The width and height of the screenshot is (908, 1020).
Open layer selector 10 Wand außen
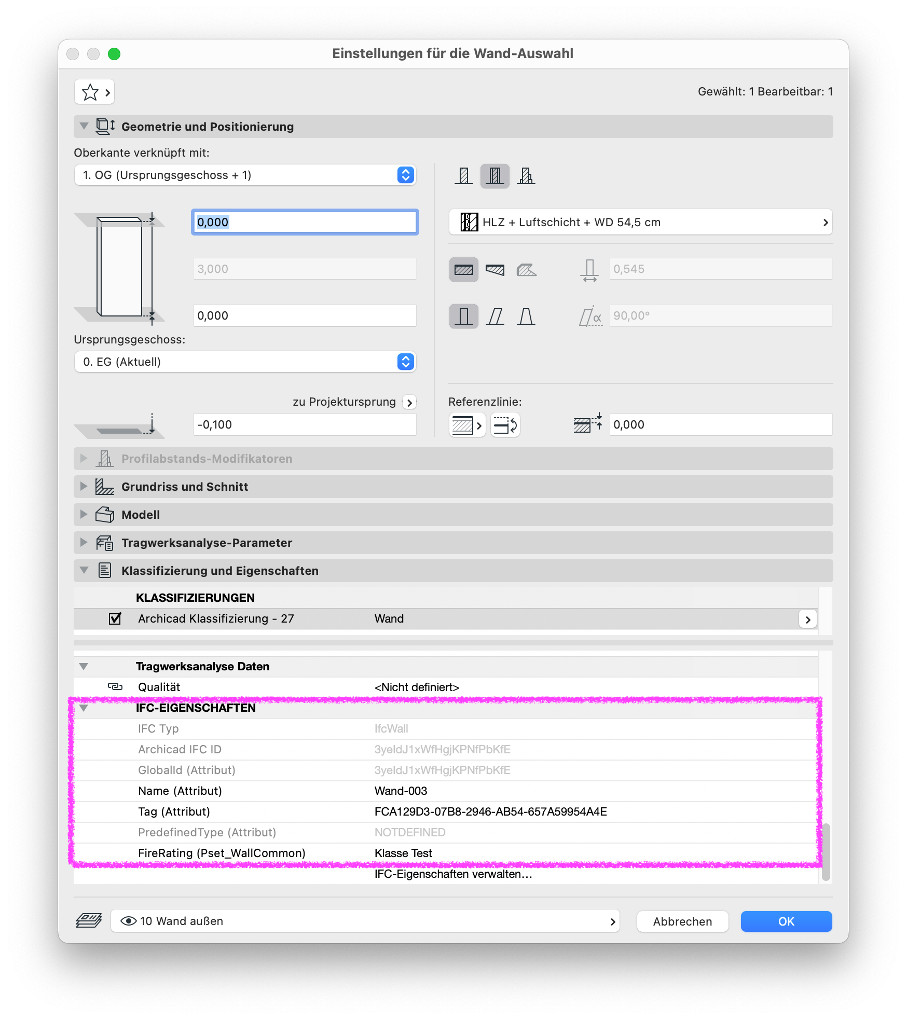coord(365,921)
